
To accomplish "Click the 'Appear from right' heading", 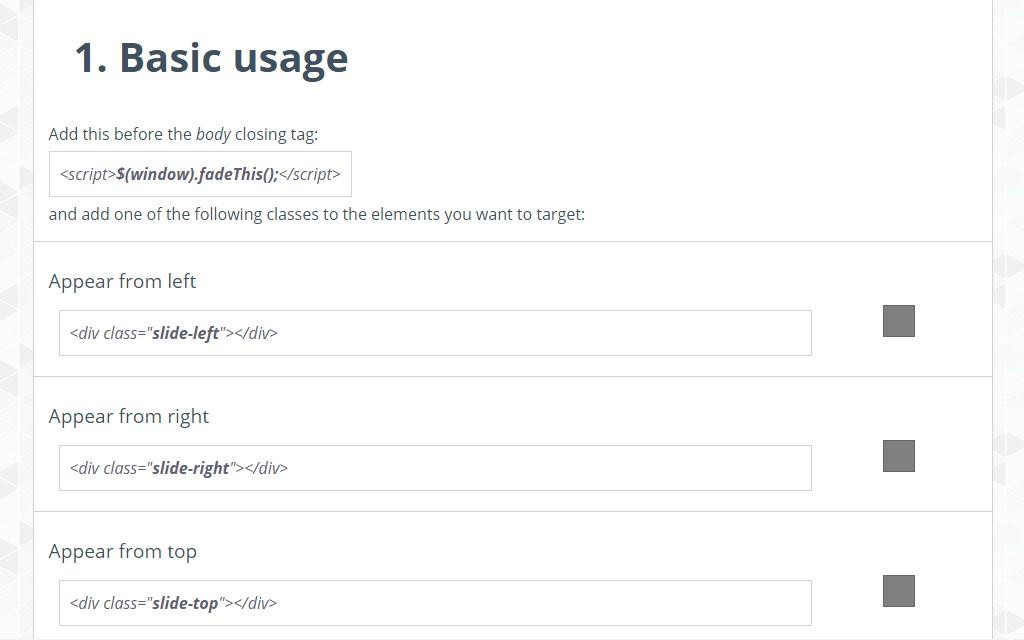I will click(129, 417).
